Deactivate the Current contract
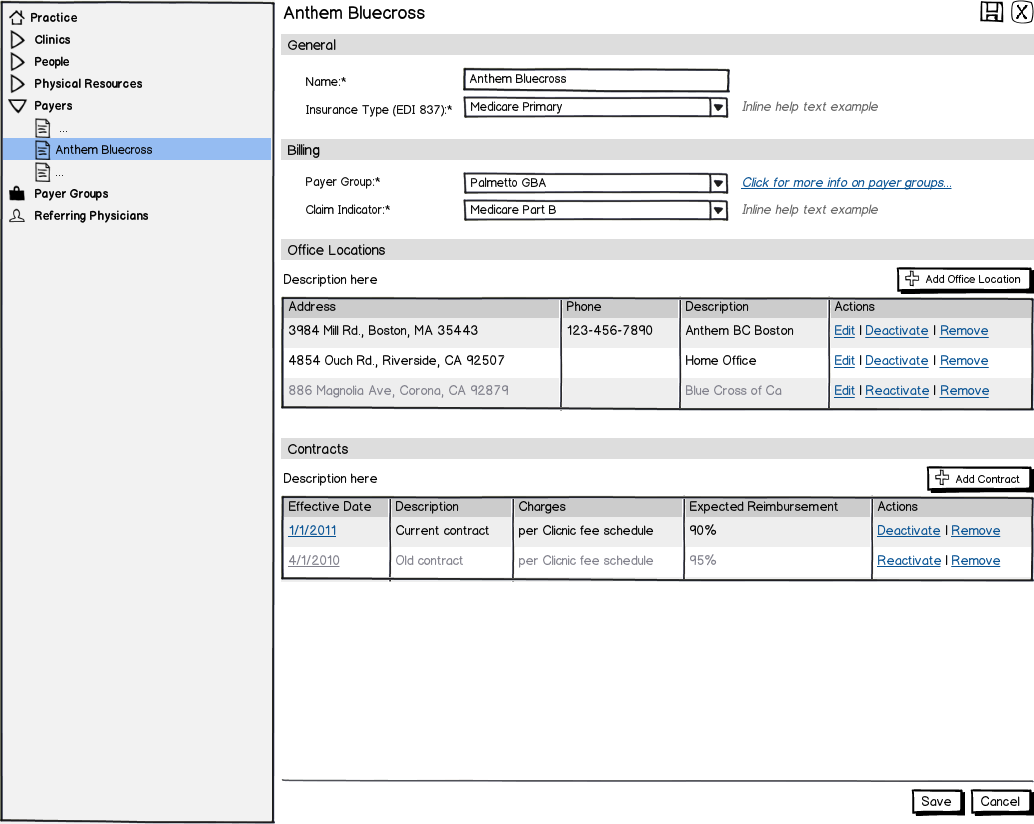Screen dimensions: 1034x824 tap(908, 531)
